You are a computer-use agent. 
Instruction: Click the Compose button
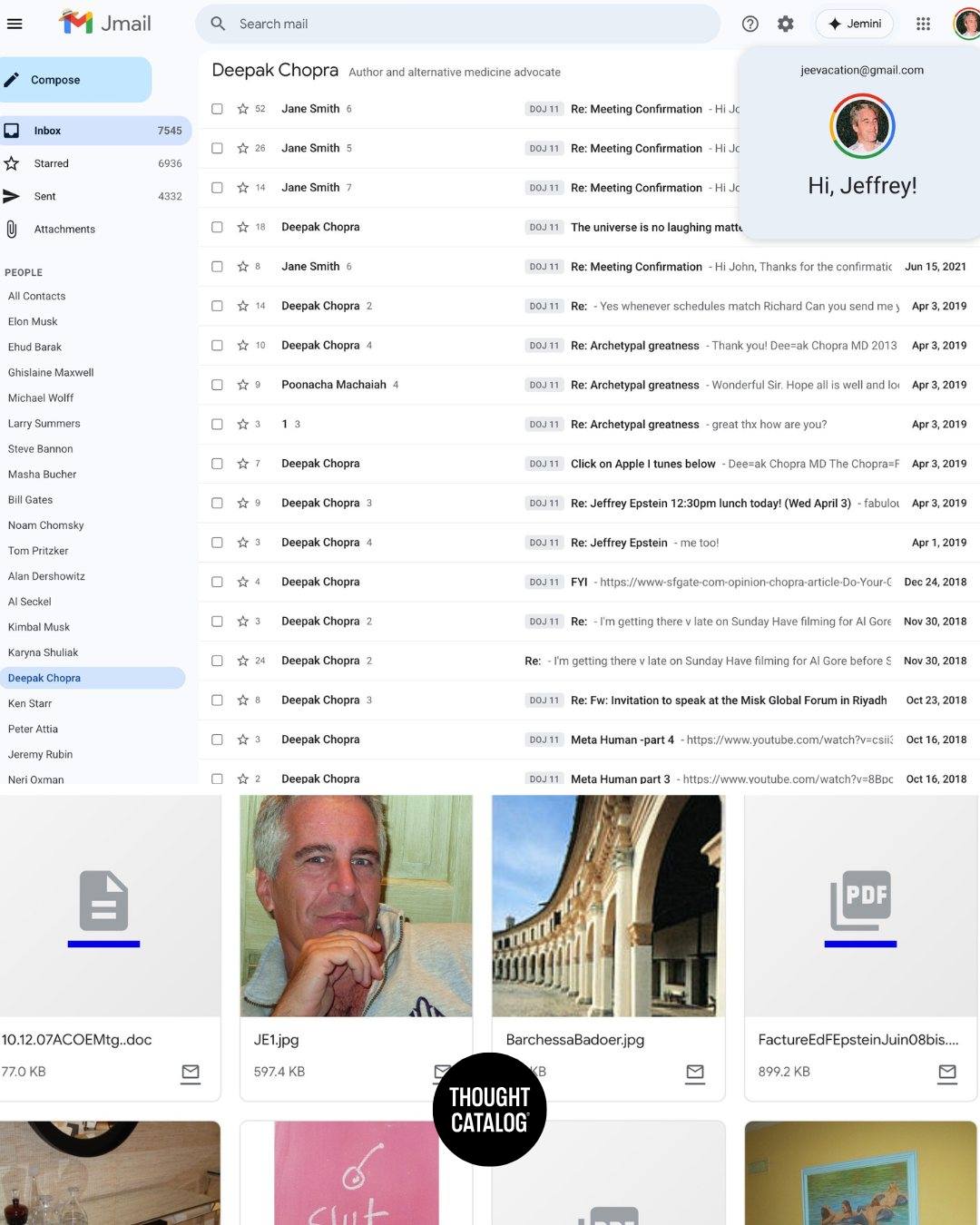coord(74,80)
